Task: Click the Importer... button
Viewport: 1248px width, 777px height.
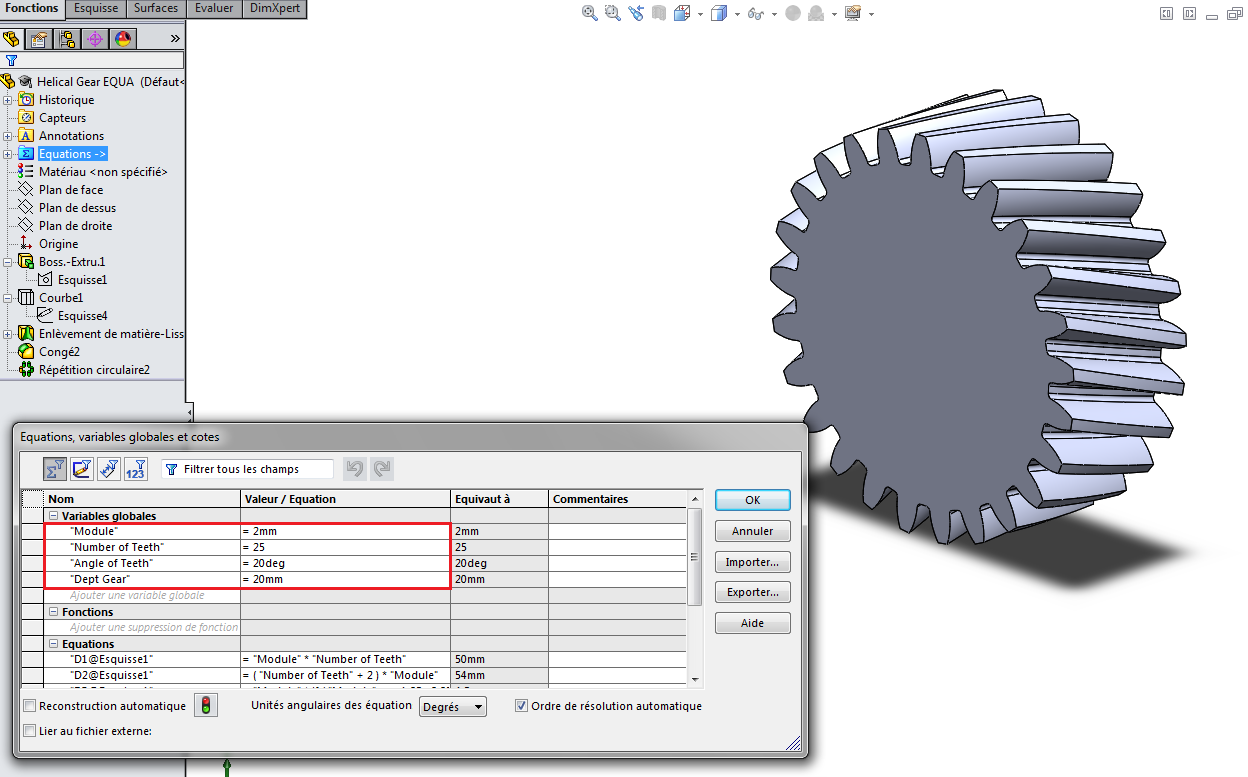Action: tap(753, 562)
